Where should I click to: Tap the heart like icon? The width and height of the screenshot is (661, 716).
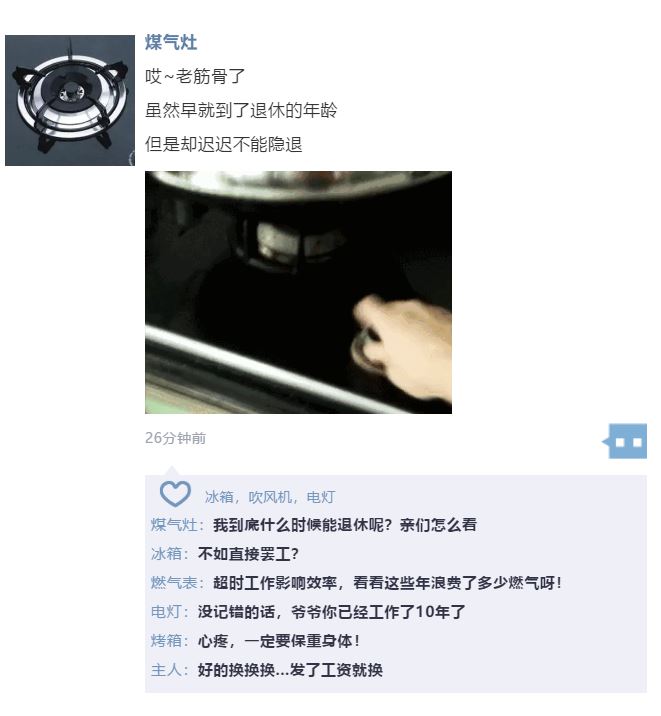(175, 494)
